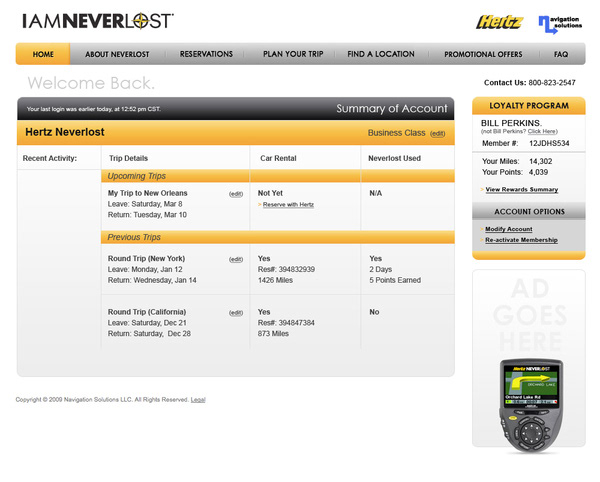Edit My Trip to New Orleans

pyautogui.click(x=236, y=194)
